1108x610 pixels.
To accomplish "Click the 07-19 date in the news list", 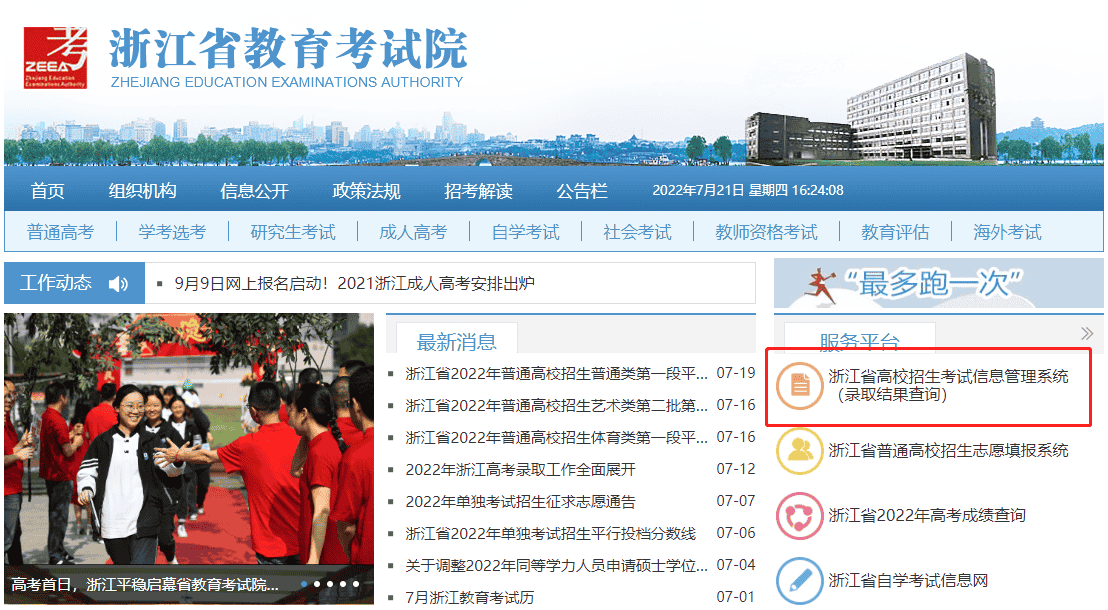I will 736,373.
